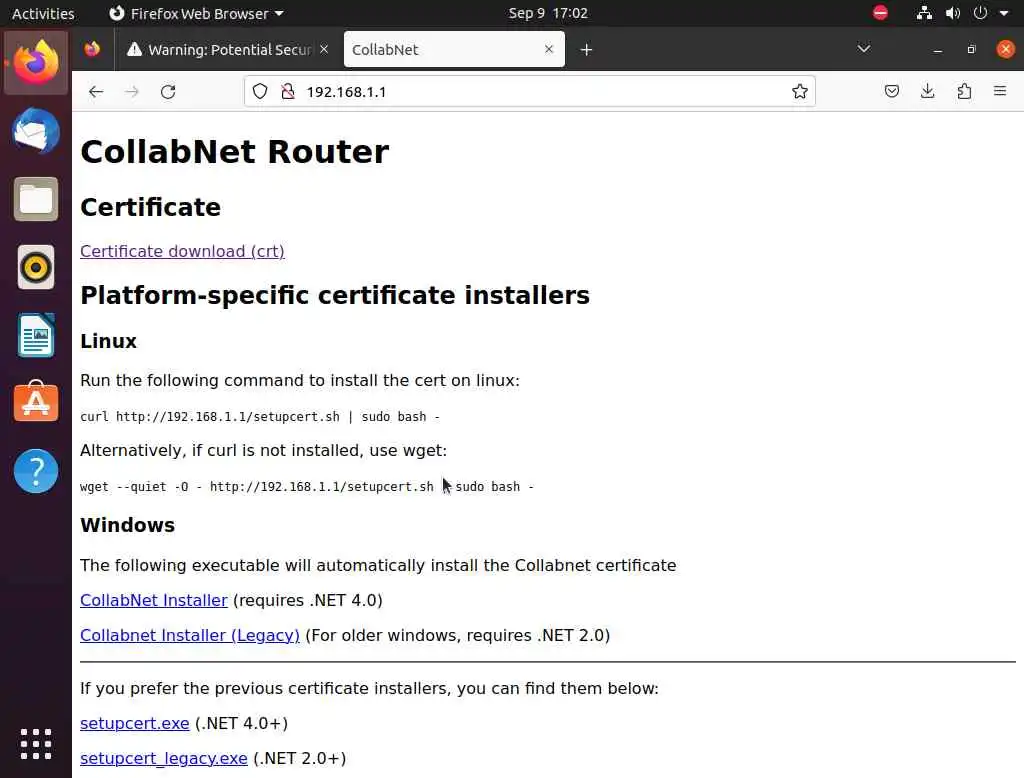Bookmark this page with the star icon
The height and width of the screenshot is (778, 1024).
pyautogui.click(x=799, y=91)
